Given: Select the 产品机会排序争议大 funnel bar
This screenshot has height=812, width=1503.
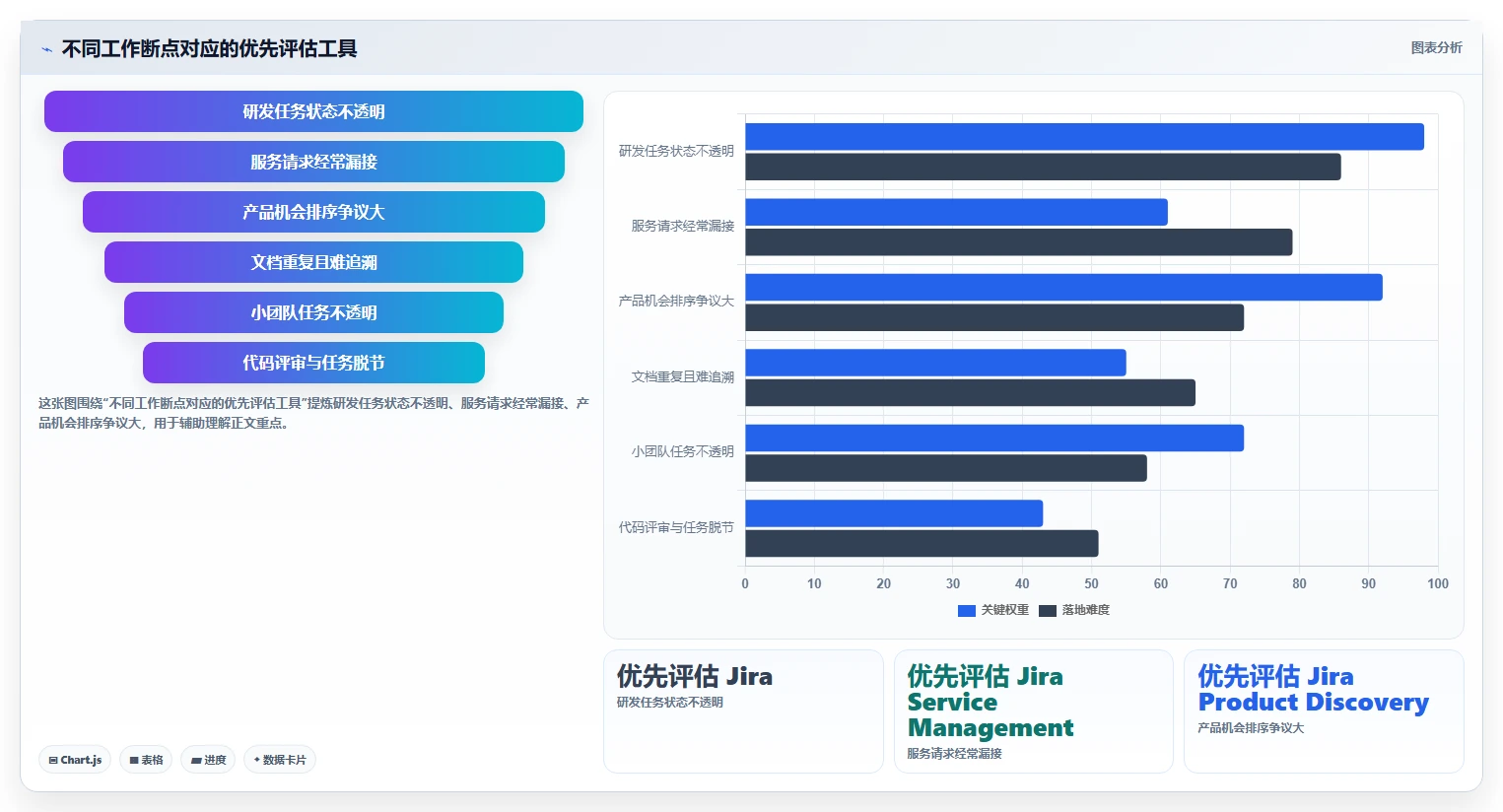Looking at the screenshot, I should pyautogui.click(x=313, y=212).
